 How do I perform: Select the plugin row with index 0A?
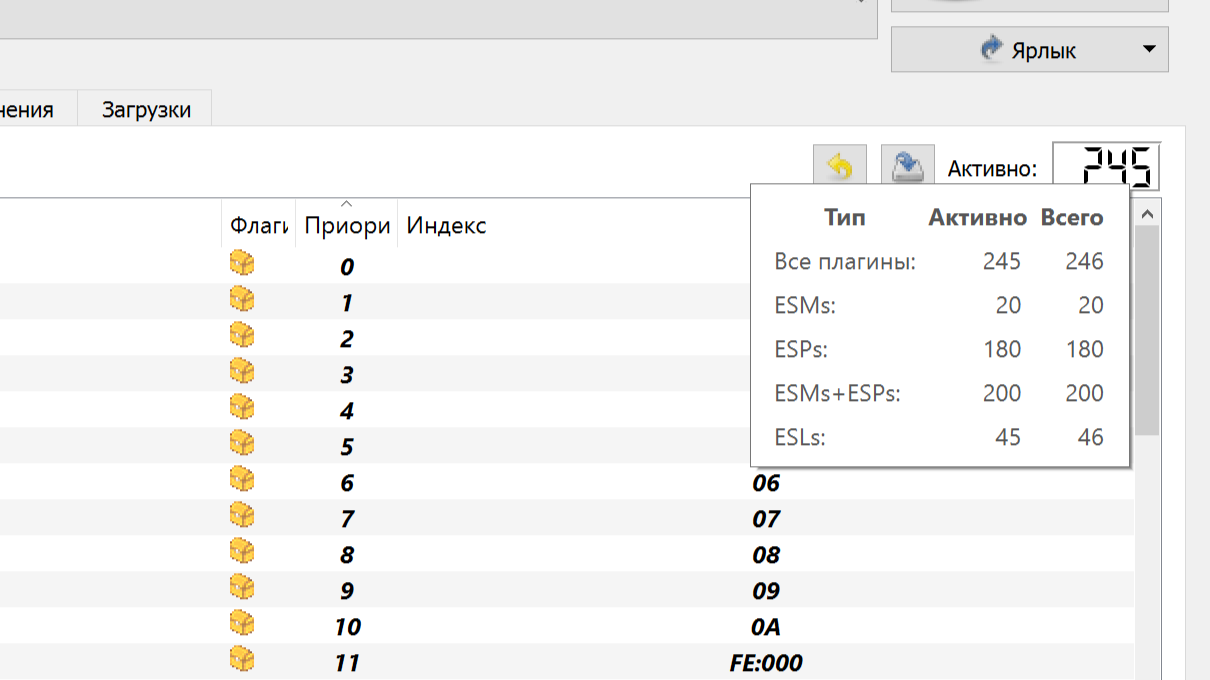600,626
